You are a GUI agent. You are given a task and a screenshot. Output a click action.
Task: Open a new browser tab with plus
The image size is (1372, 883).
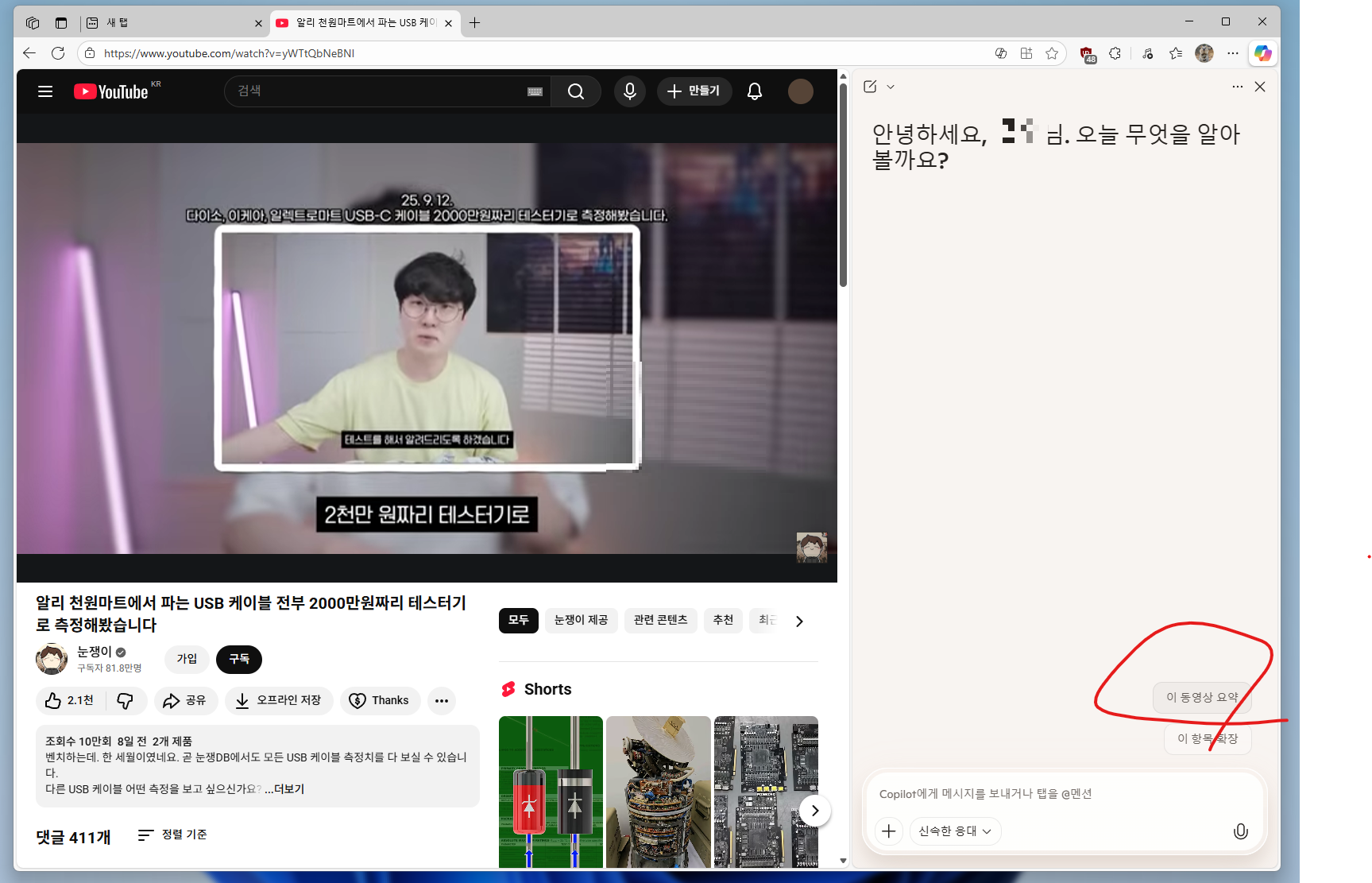[474, 23]
